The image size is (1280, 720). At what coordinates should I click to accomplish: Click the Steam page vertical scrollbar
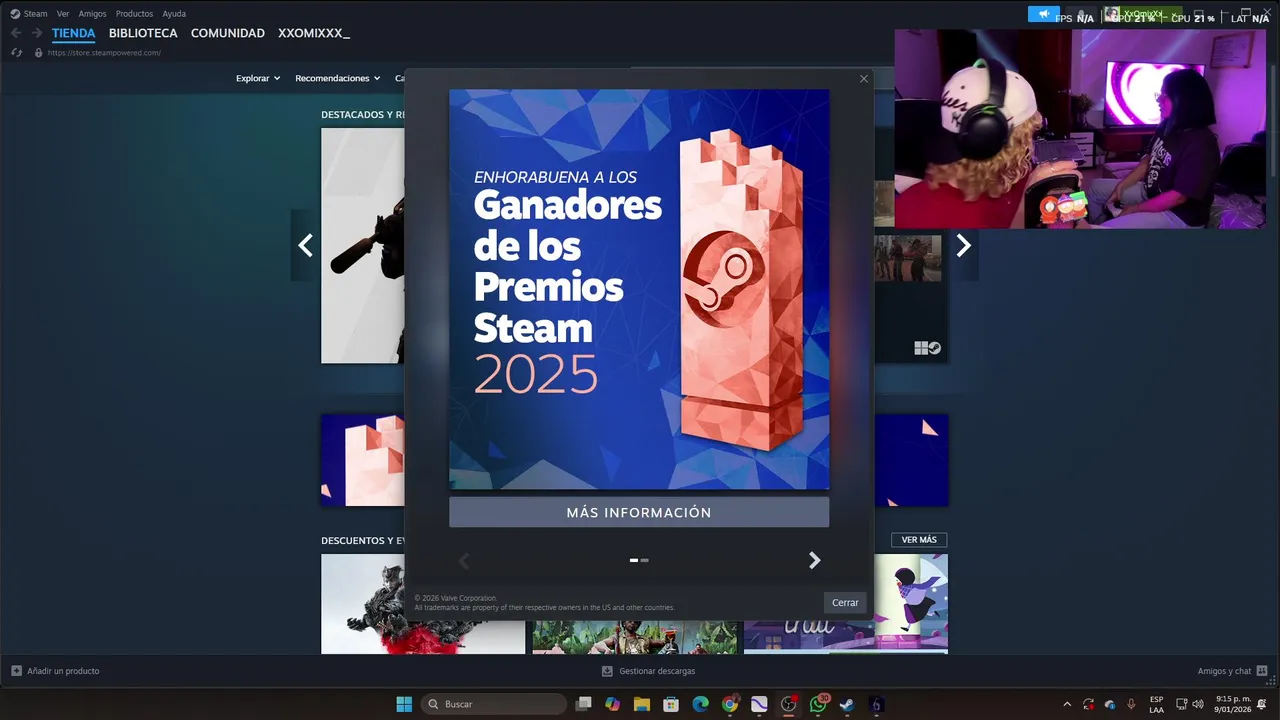[1274, 120]
